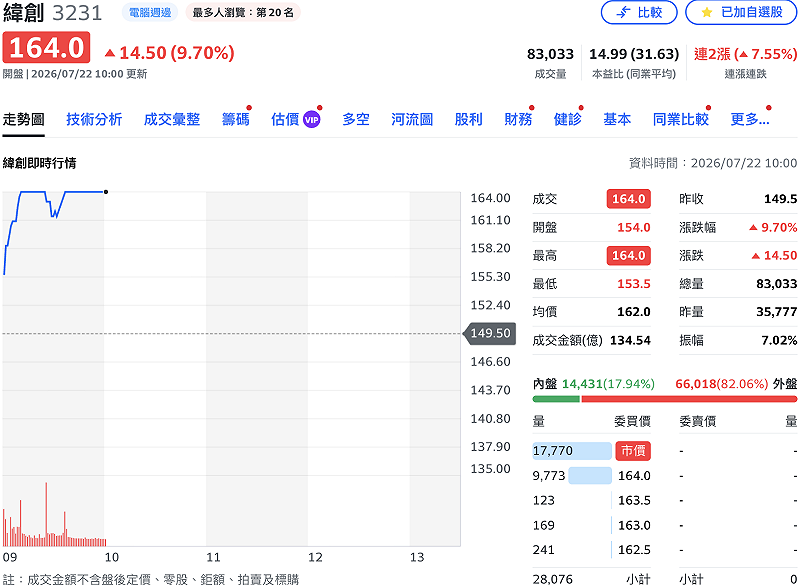Click the 委賣價 column header

(x=697, y=421)
